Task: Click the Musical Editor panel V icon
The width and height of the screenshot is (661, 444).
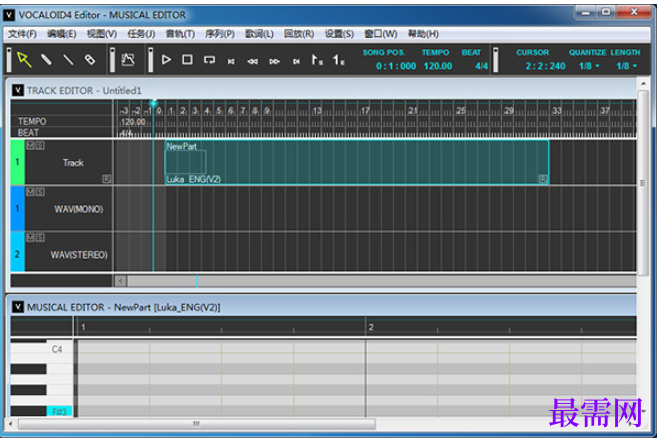Action: pos(18,307)
